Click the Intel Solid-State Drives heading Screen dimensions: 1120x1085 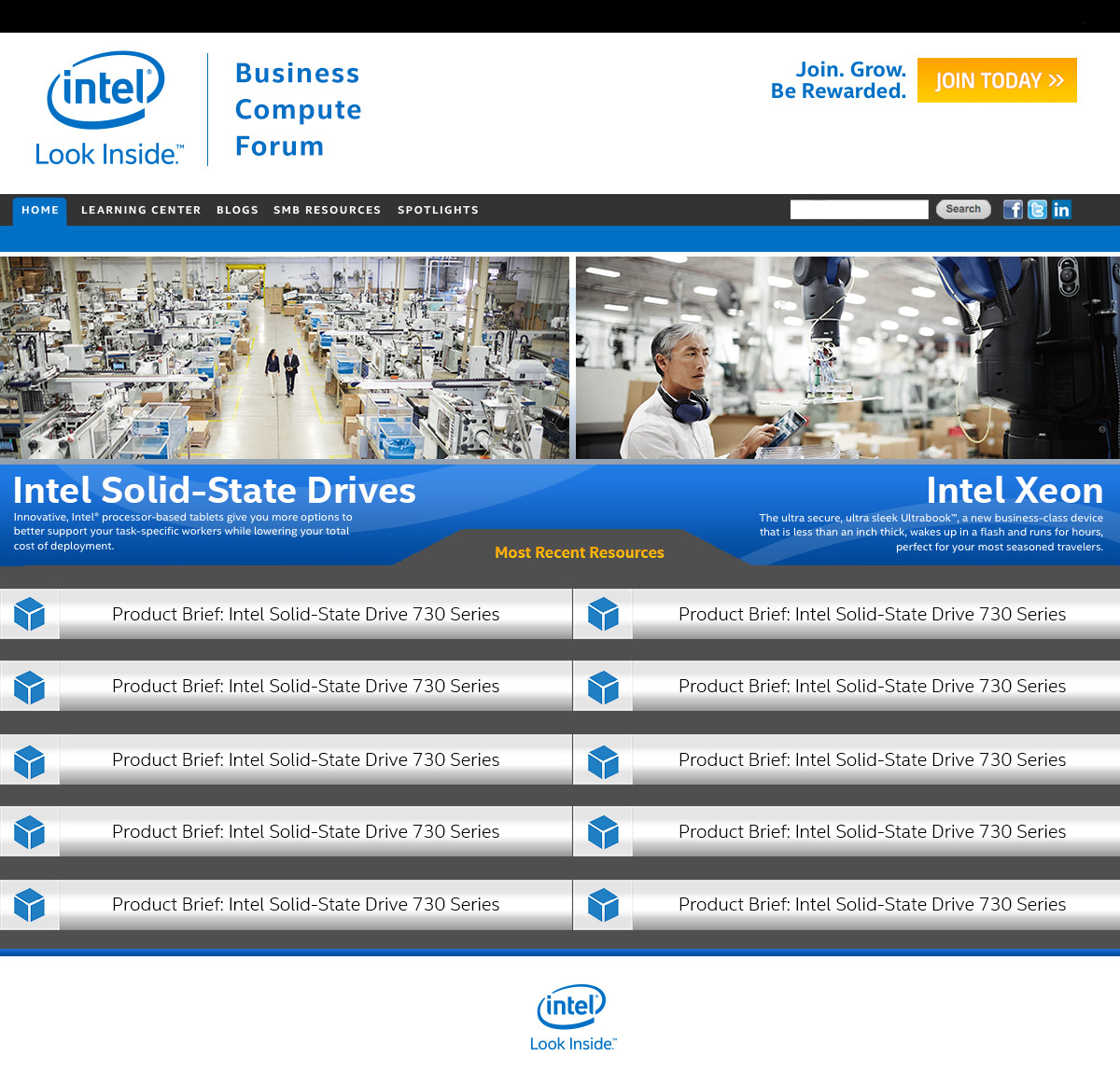coord(215,491)
